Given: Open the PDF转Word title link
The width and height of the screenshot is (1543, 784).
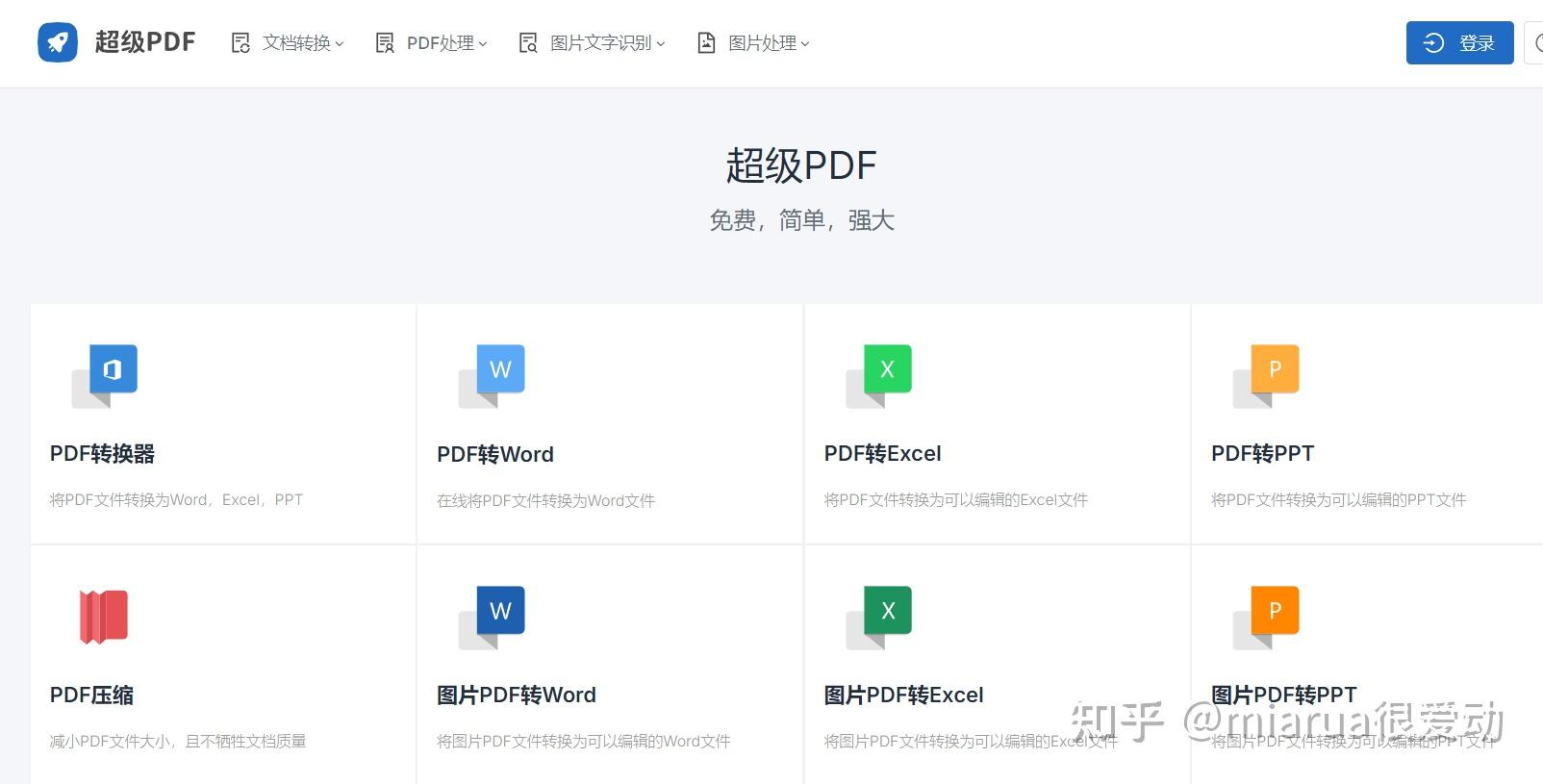Looking at the screenshot, I should (495, 454).
